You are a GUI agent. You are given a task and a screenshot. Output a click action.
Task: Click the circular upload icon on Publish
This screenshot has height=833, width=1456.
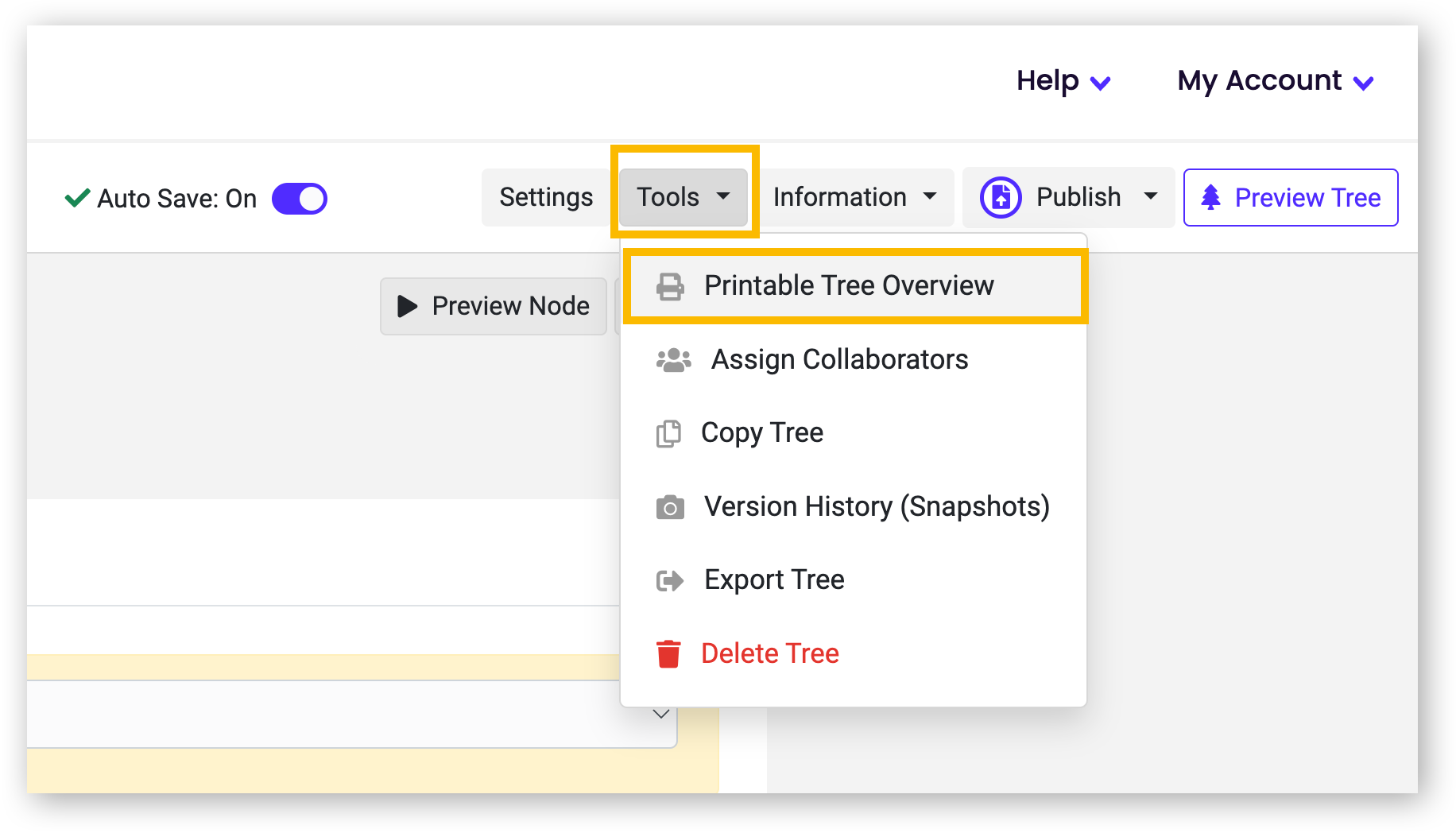[x=1000, y=197]
